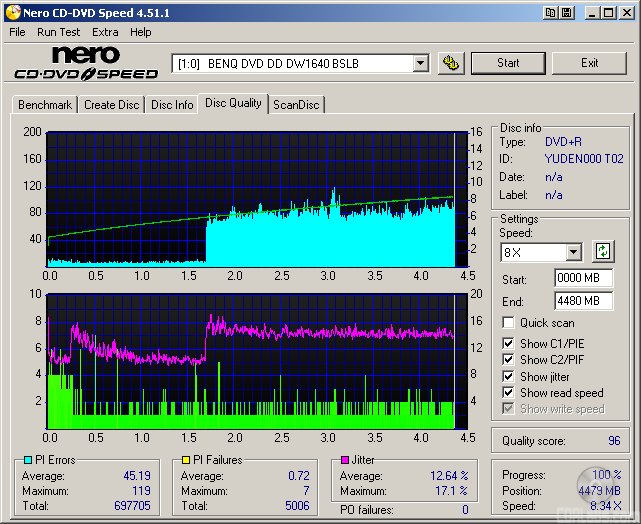Screen dimensions: 641x524
Task: Toggle the Show C1/PIE checkbox
Action: (509, 344)
